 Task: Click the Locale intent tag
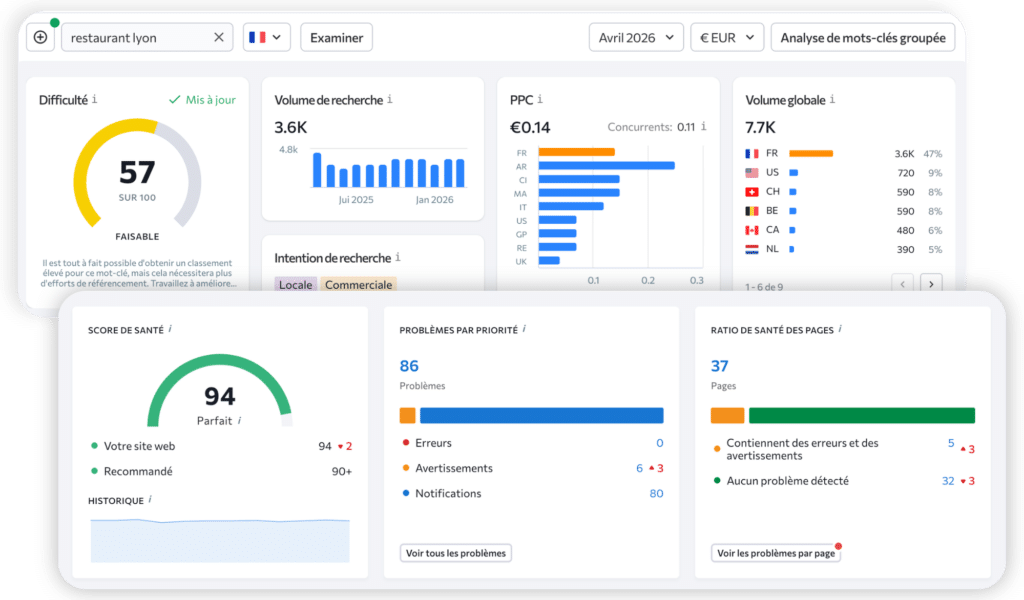tap(295, 284)
